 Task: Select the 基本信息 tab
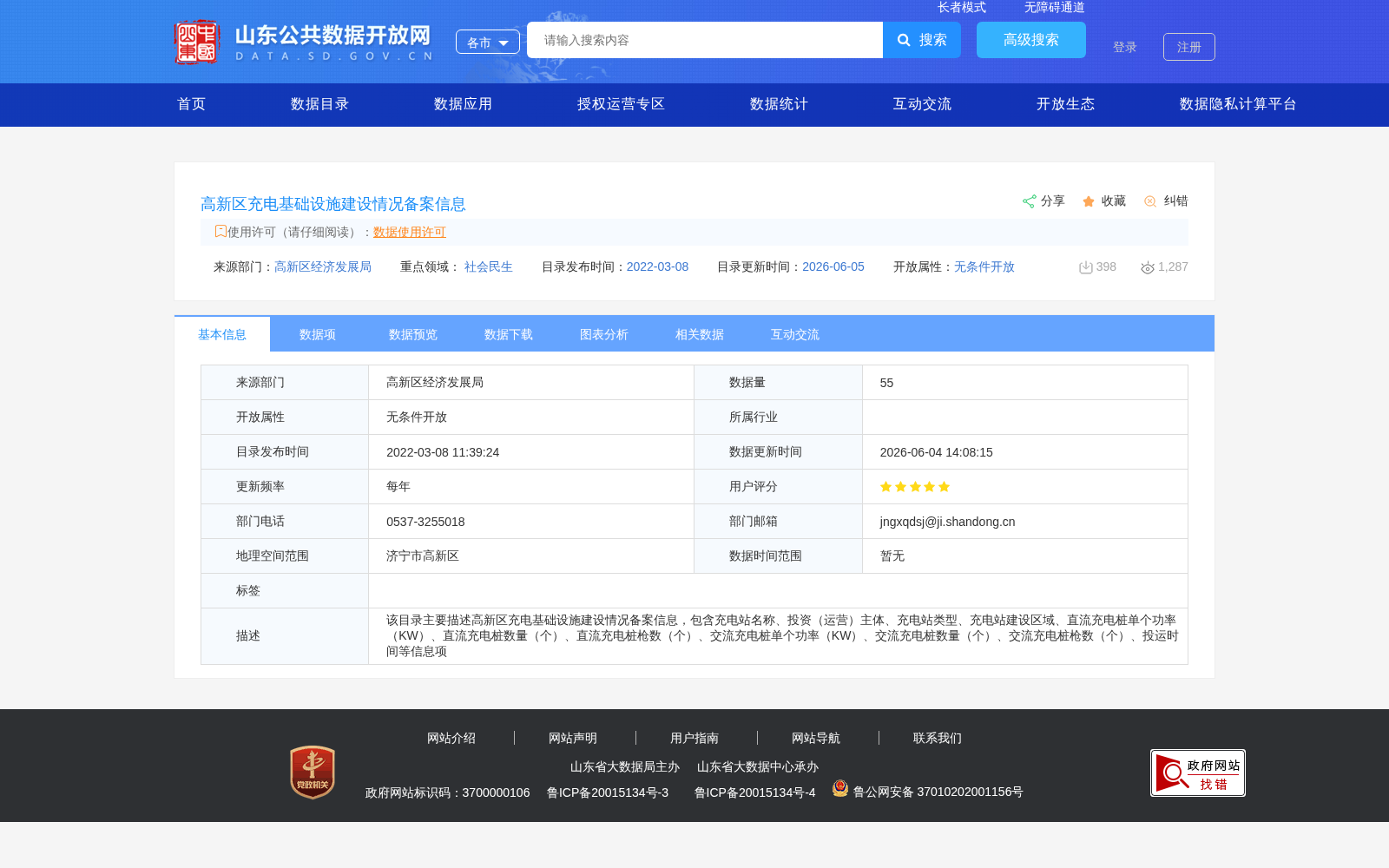pyautogui.click(x=222, y=334)
